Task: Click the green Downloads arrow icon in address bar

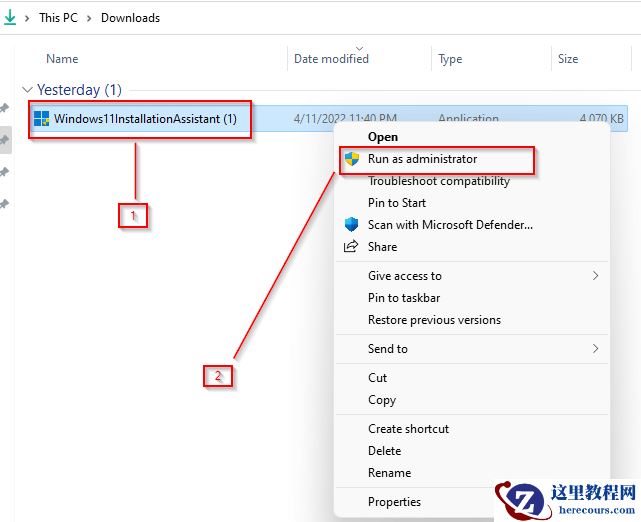Action: (10, 18)
